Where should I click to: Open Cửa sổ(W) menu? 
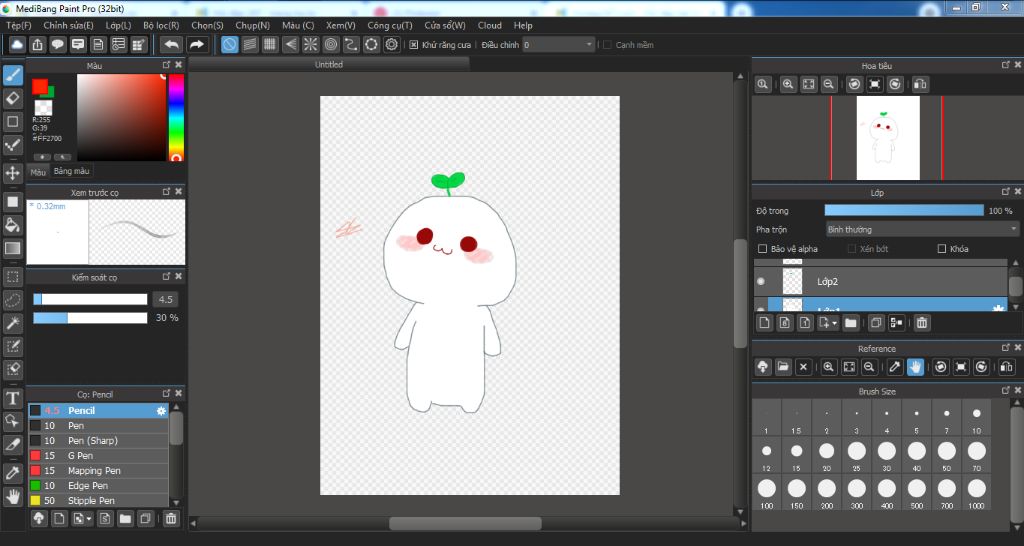click(x=445, y=25)
